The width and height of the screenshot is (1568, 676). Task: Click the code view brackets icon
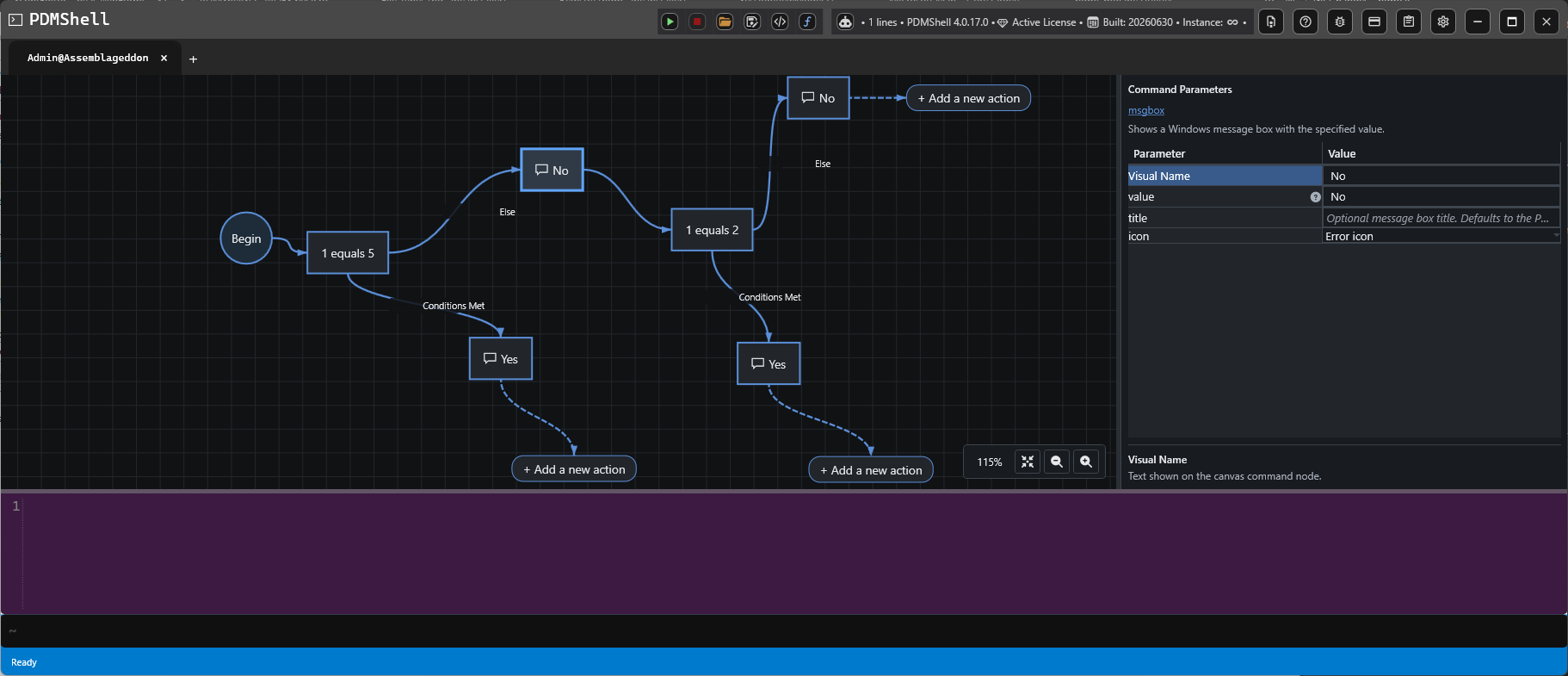(780, 22)
